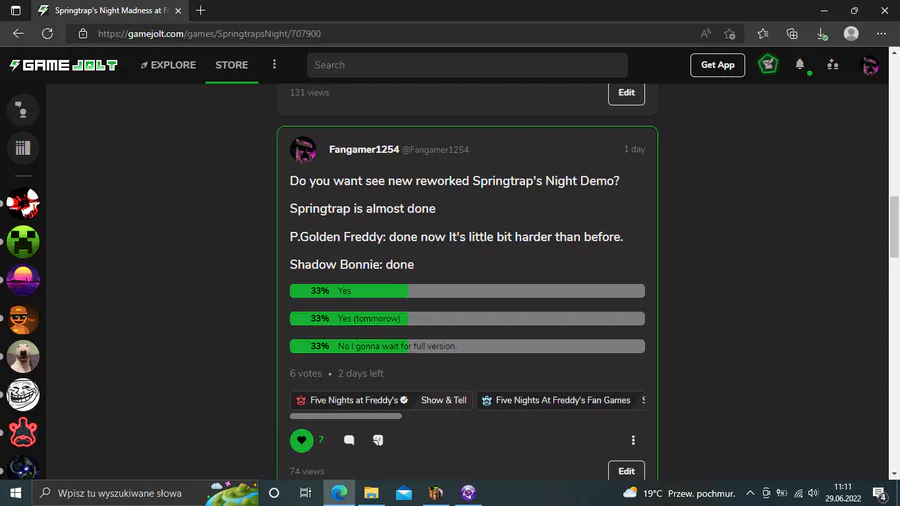Open Task View on the taskbar

pyautogui.click(x=305, y=493)
